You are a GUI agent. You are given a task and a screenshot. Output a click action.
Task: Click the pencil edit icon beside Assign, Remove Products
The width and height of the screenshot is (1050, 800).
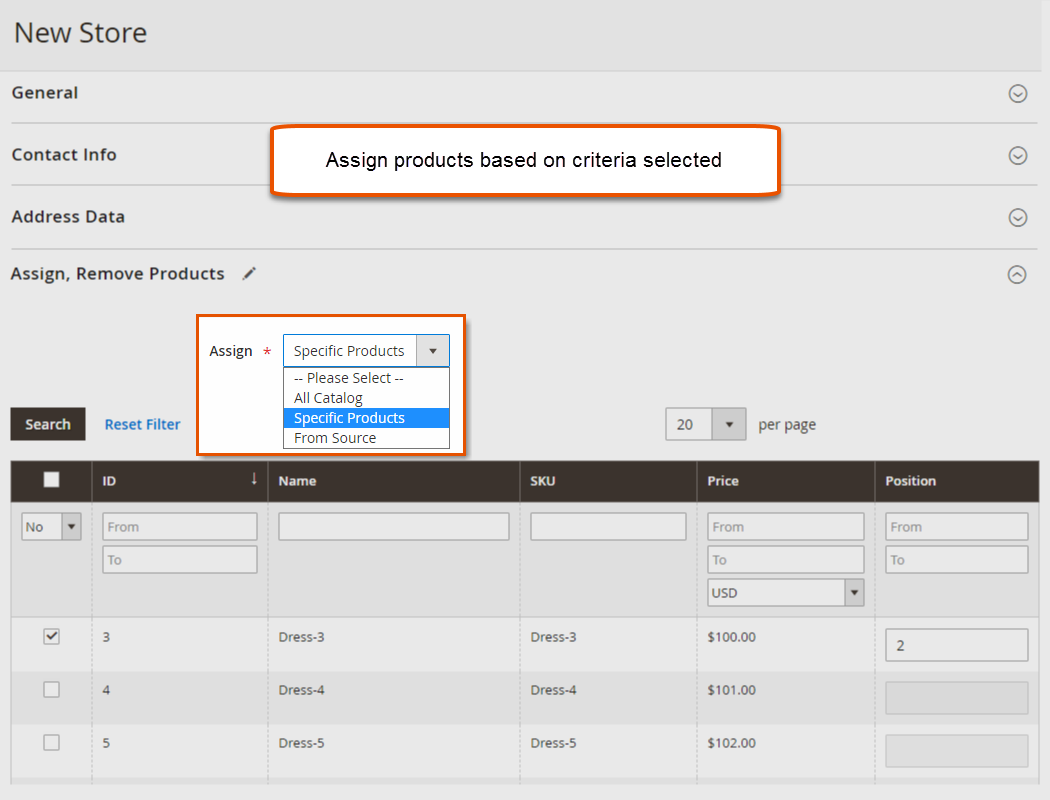coord(249,273)
